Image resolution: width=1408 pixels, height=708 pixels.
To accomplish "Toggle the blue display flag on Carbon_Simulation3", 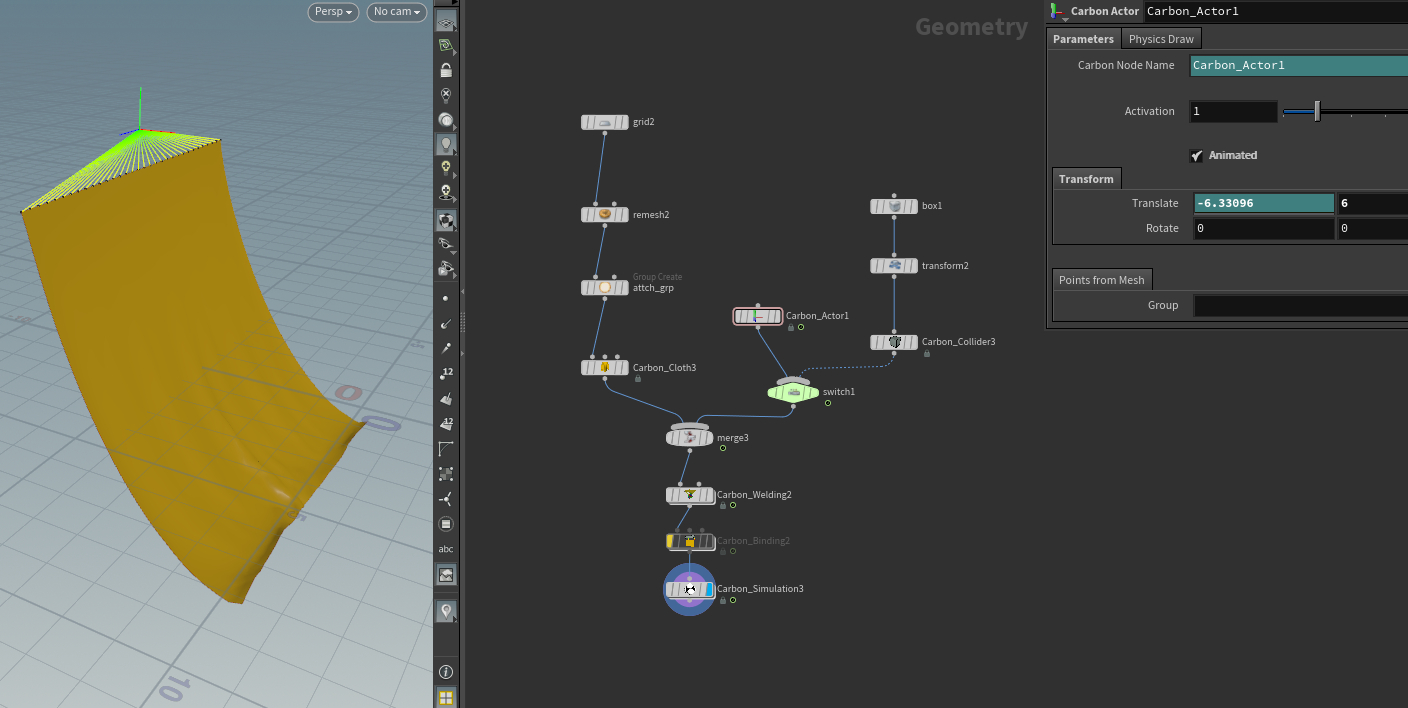I will click(710, 590).
